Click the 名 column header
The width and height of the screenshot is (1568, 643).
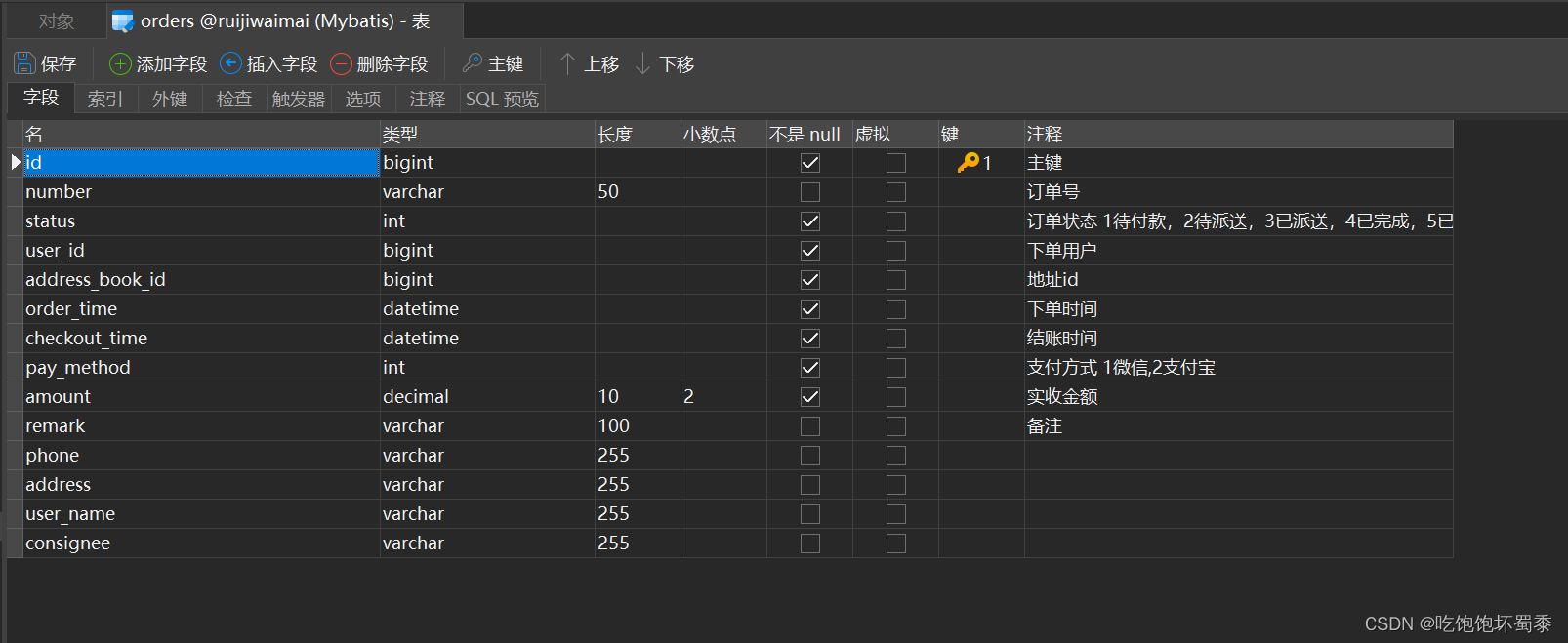point(201,135)
